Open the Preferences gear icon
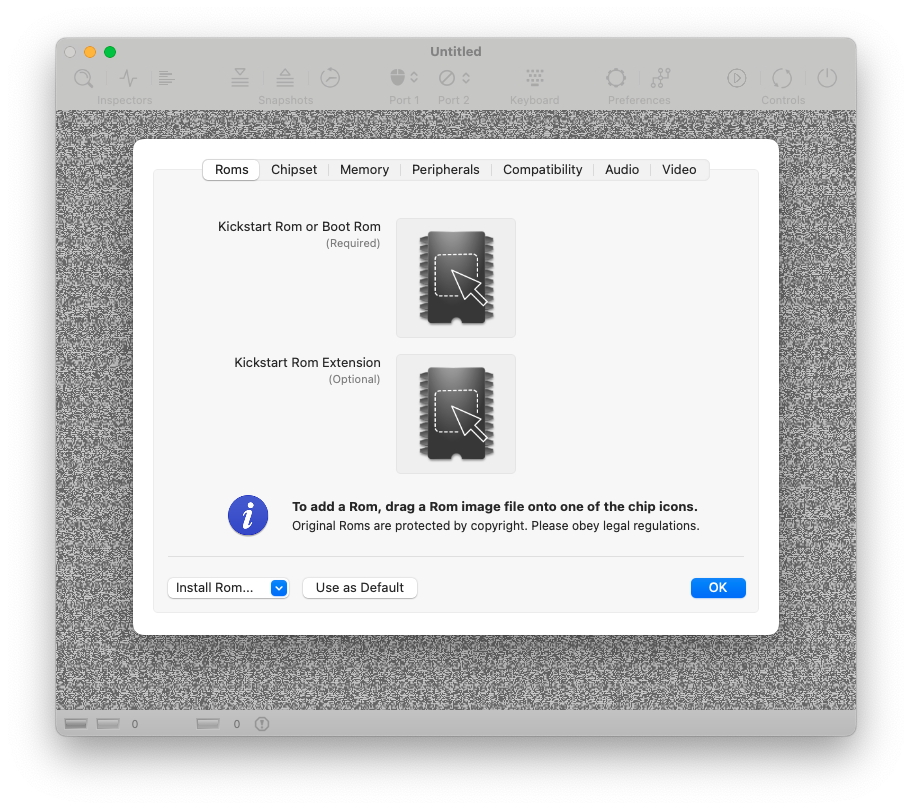The width and height of the screenshot is (912, 810). click(616, 78)
